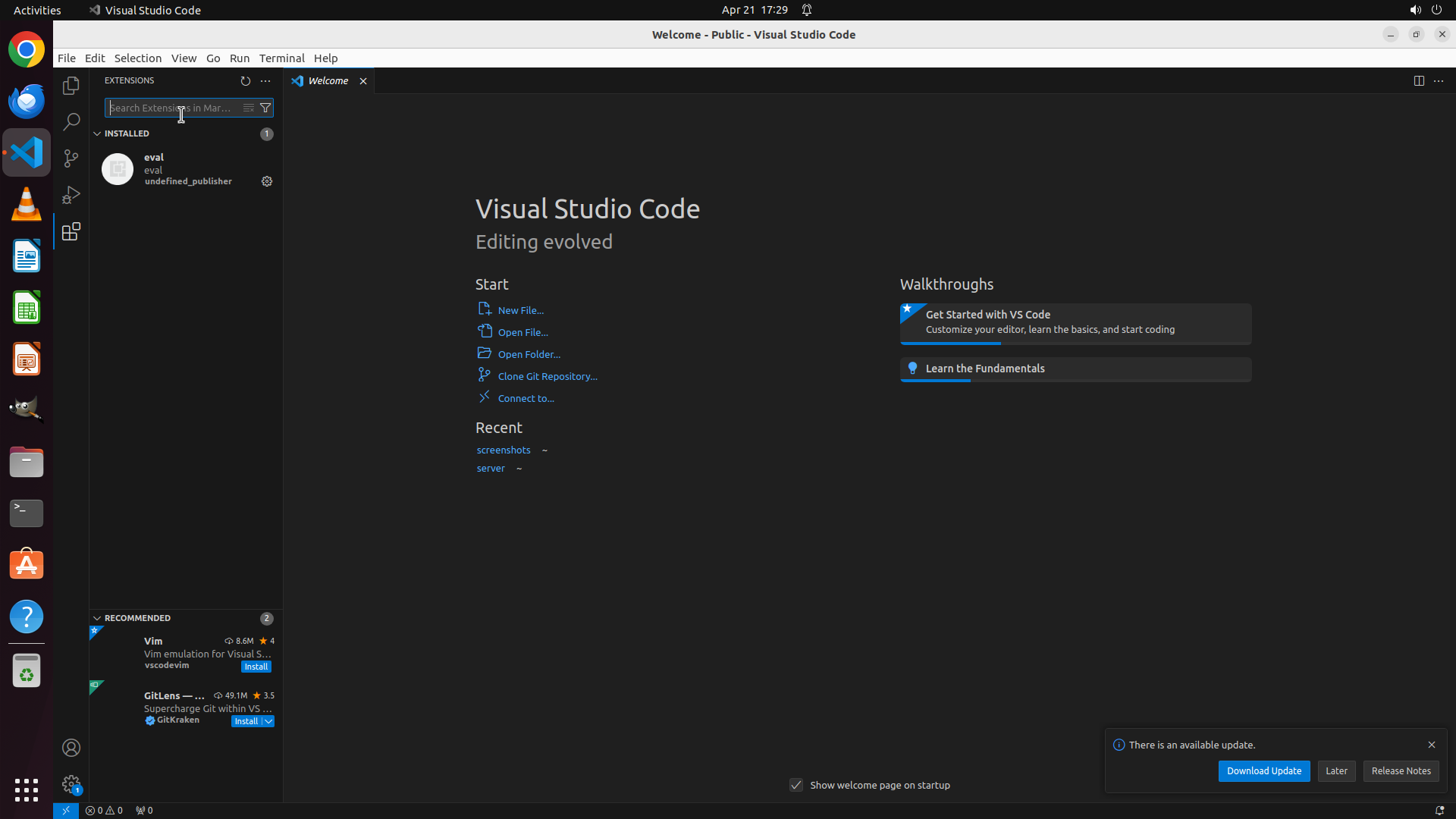The image size is (1456, 819).
Task: Open the Source Control view
Action: click(71, 158)
